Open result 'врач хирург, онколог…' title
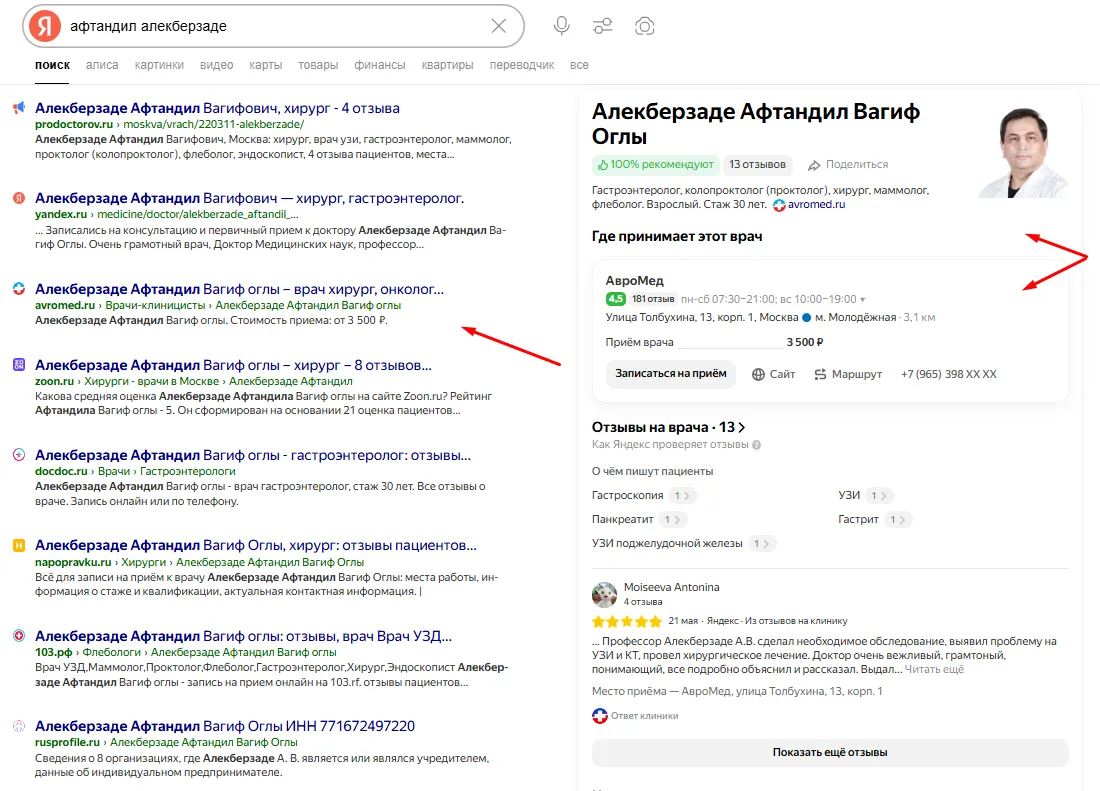 pyautogui.click(x=239, y=289)
